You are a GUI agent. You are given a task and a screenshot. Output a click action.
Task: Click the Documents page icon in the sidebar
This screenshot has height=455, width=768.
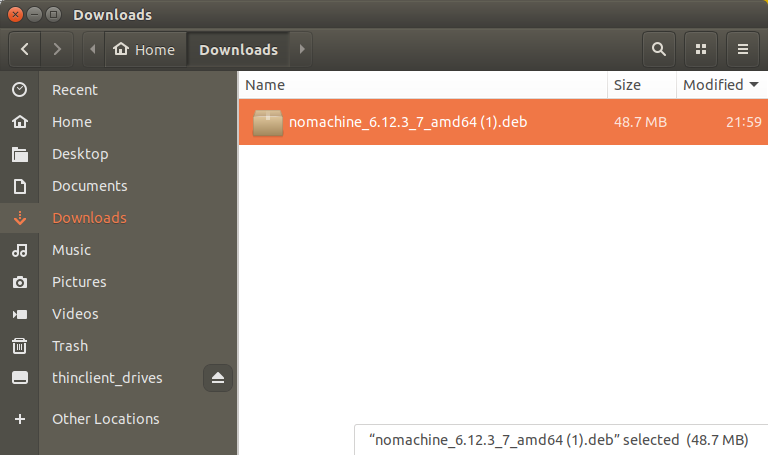coord(20,186)
